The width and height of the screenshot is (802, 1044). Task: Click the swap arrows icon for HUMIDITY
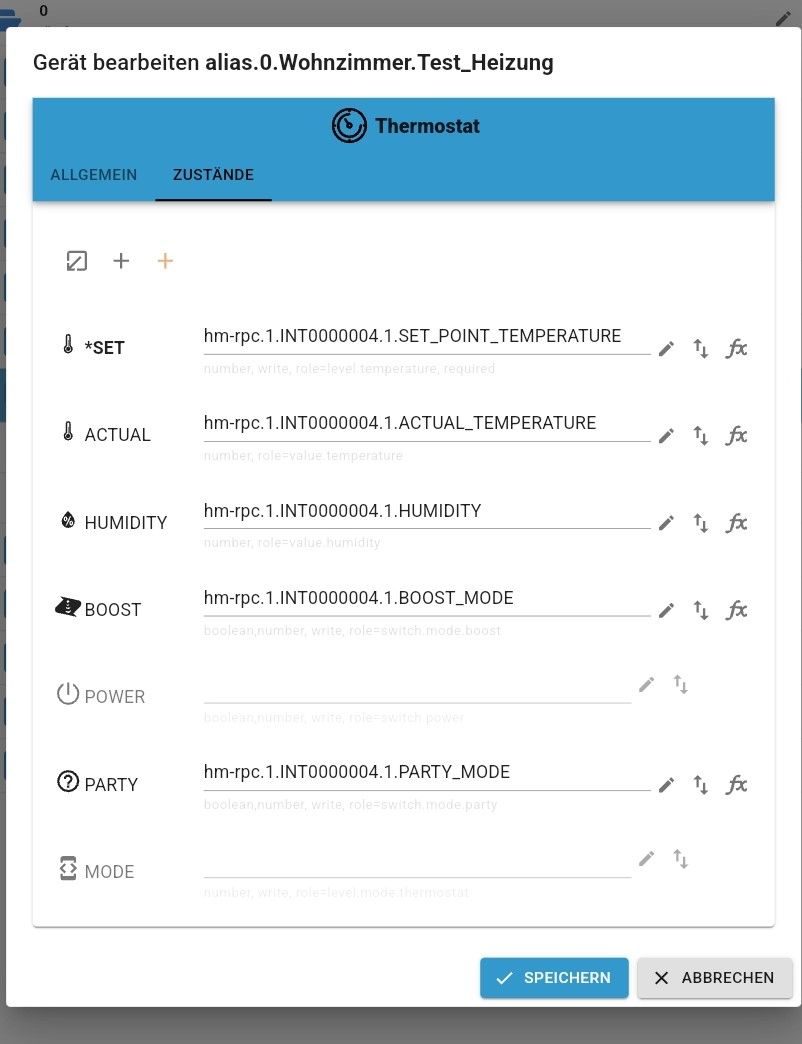click(x=701, y=523)
